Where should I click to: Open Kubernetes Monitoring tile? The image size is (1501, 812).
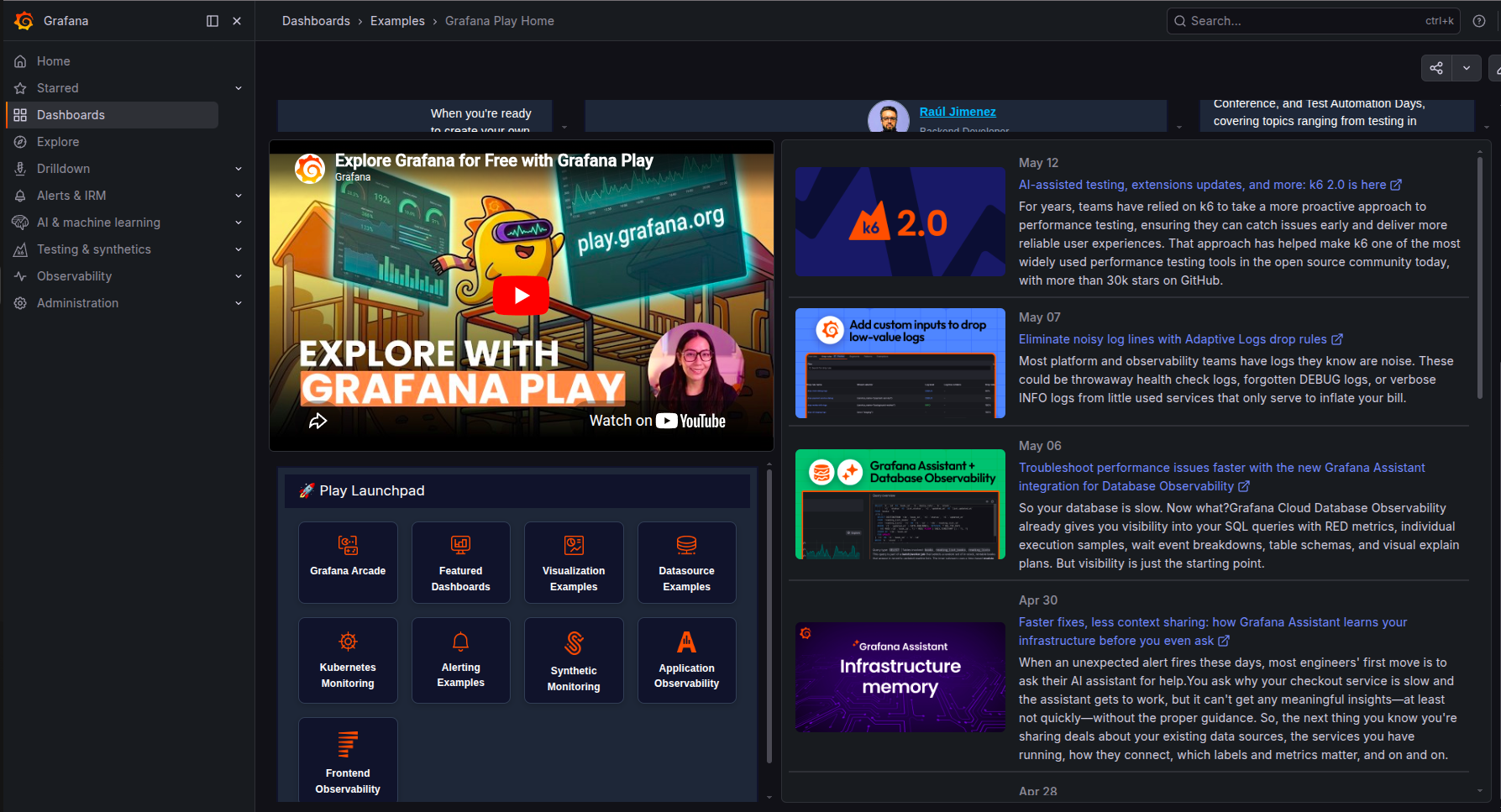tap(348, 660)
